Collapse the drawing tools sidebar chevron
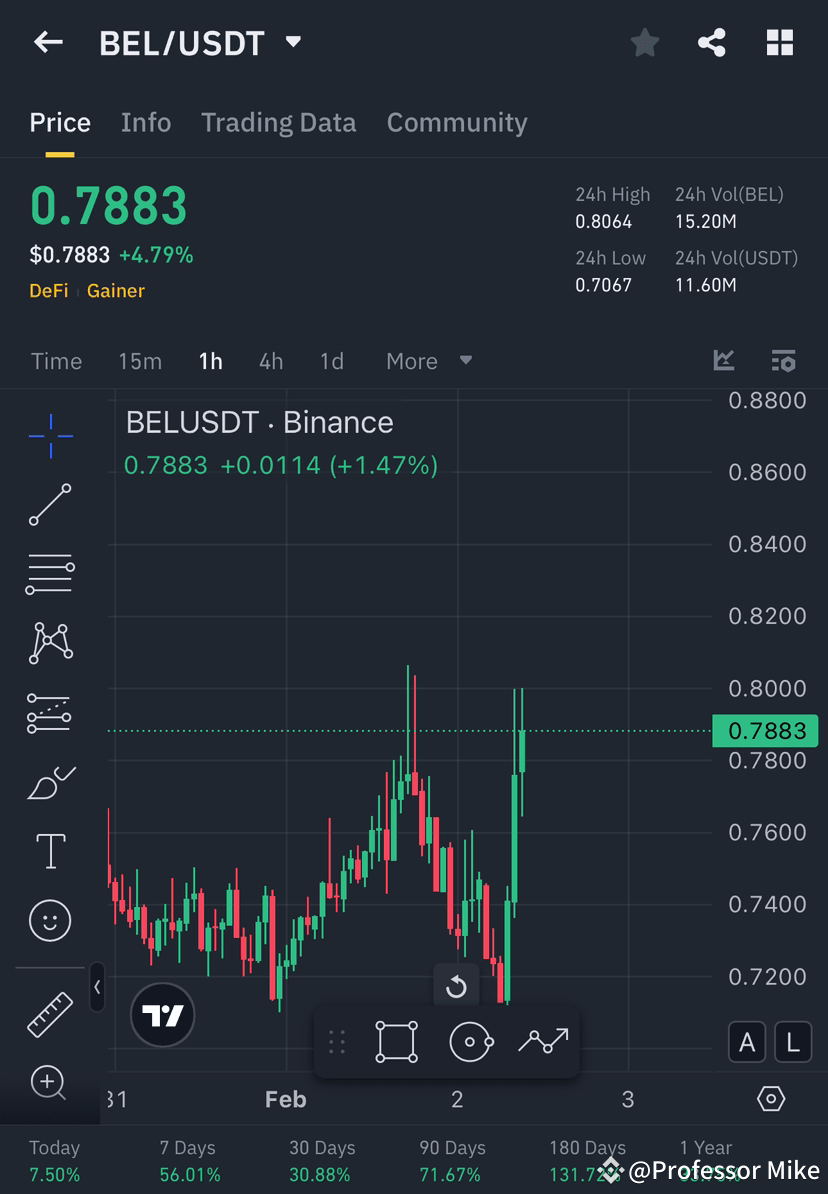Image resolution: width=828 pixels, height=1194 pixels. point(98,988)
